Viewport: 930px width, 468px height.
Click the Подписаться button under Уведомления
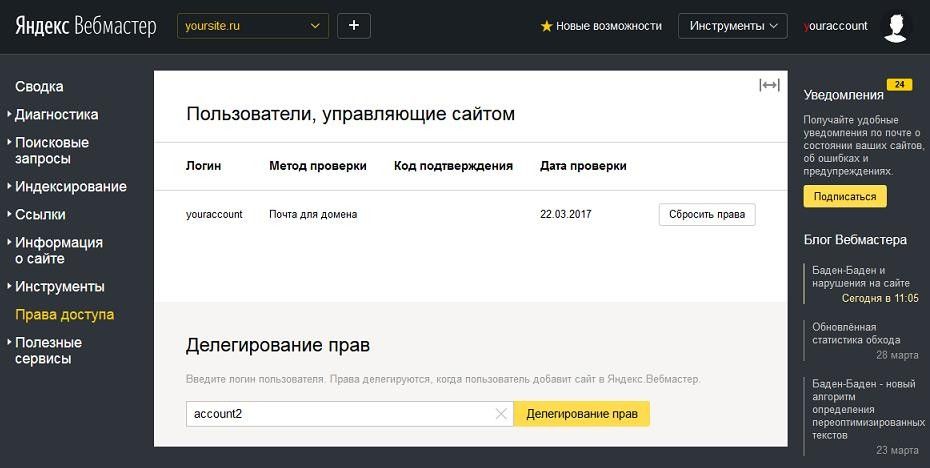click(x=845, y=197)
